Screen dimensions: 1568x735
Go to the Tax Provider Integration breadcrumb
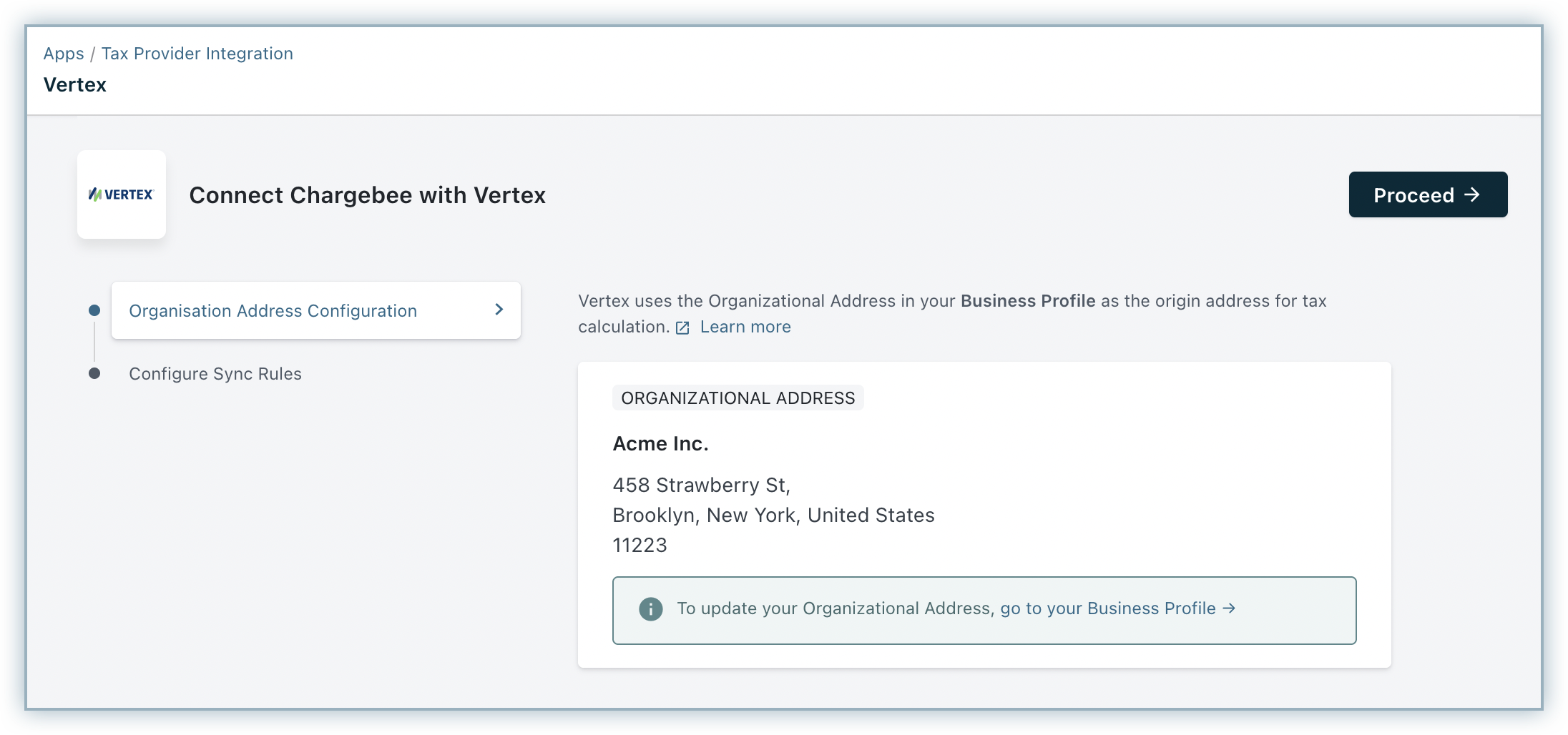(197, 54)
